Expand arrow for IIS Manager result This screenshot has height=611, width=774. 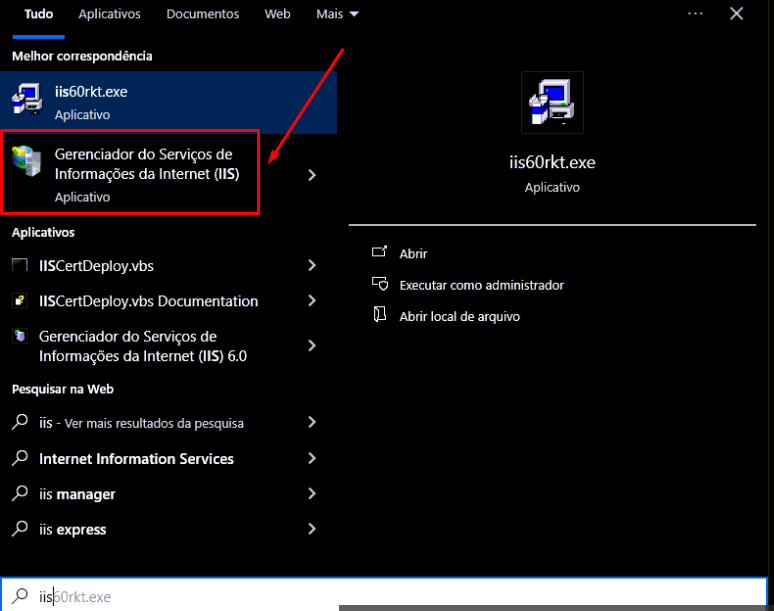click(311, 175)
